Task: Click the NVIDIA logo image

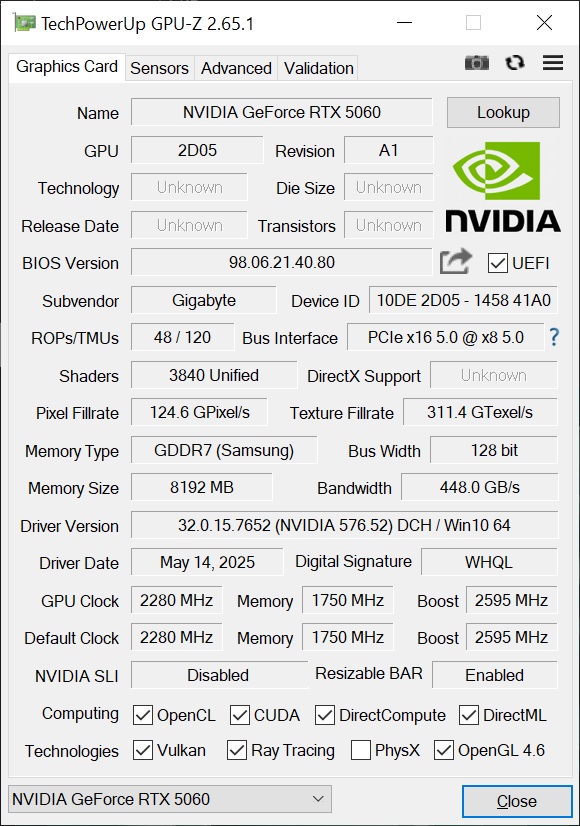Action: [x=503, y=187]
